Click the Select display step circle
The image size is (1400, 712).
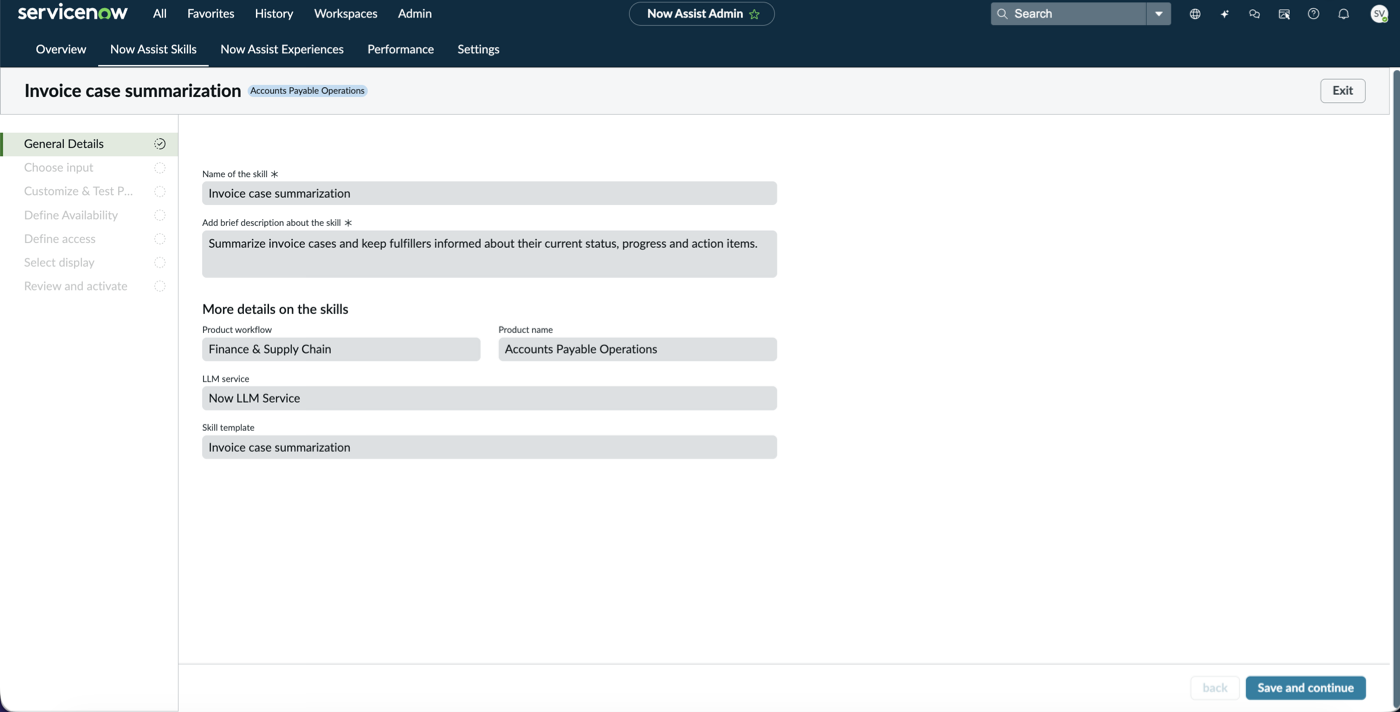[x=160, y=262]
